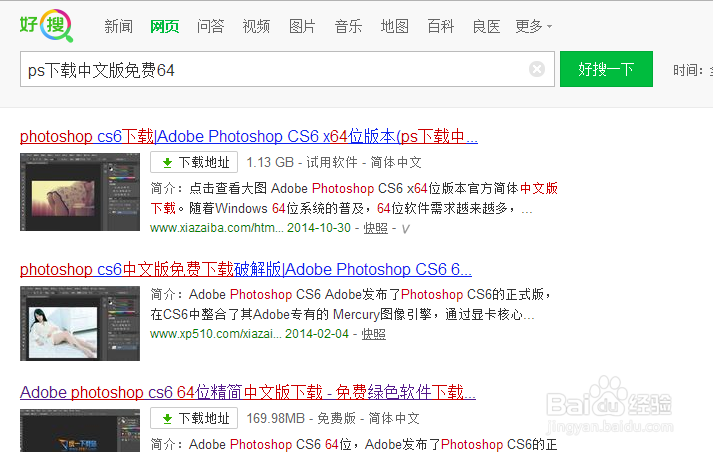This screenshot has width=713, height=452.
Task: Open the 时间 filter
Action: pos(692,70)
